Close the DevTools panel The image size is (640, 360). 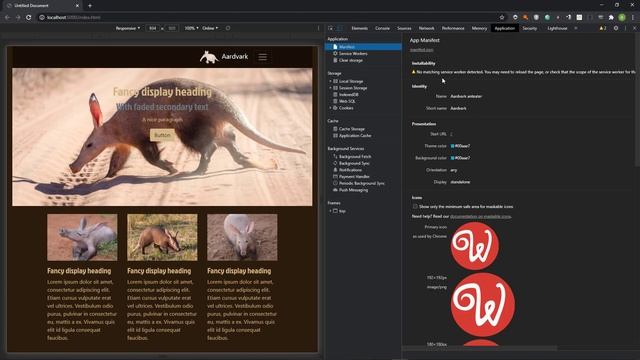[x=635, y=28]
